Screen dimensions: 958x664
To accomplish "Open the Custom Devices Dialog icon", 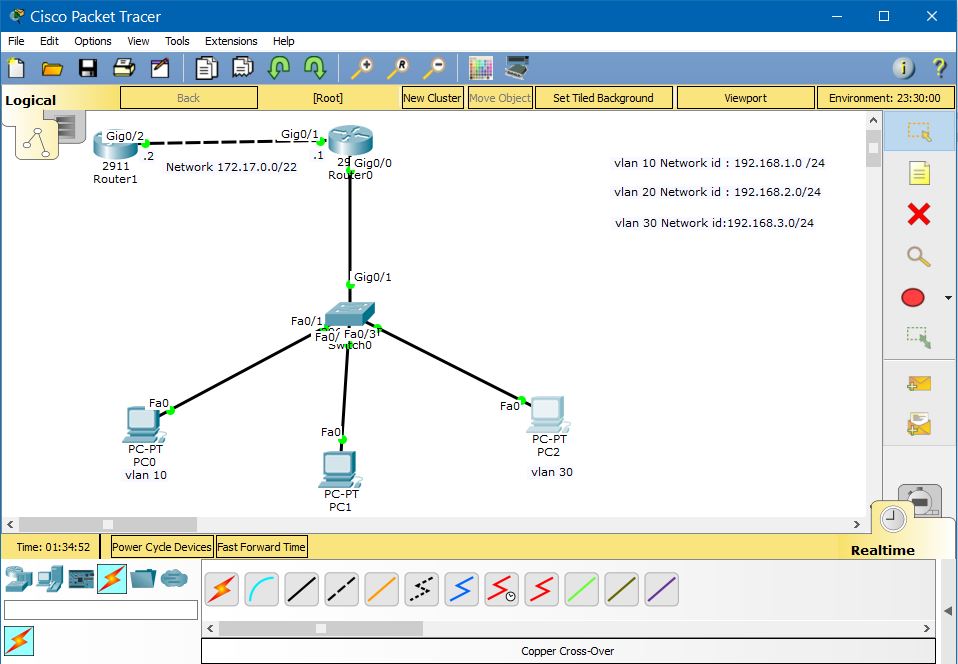I will (x=517, y=68).
